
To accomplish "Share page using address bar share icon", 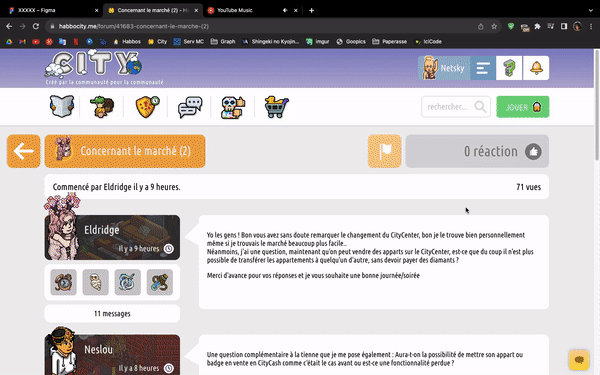I will [x=481, y=26].
